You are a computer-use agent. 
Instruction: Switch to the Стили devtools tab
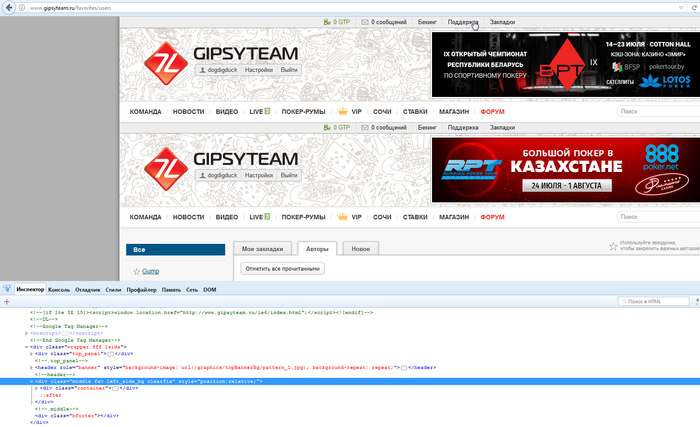(x=113, y=290)
